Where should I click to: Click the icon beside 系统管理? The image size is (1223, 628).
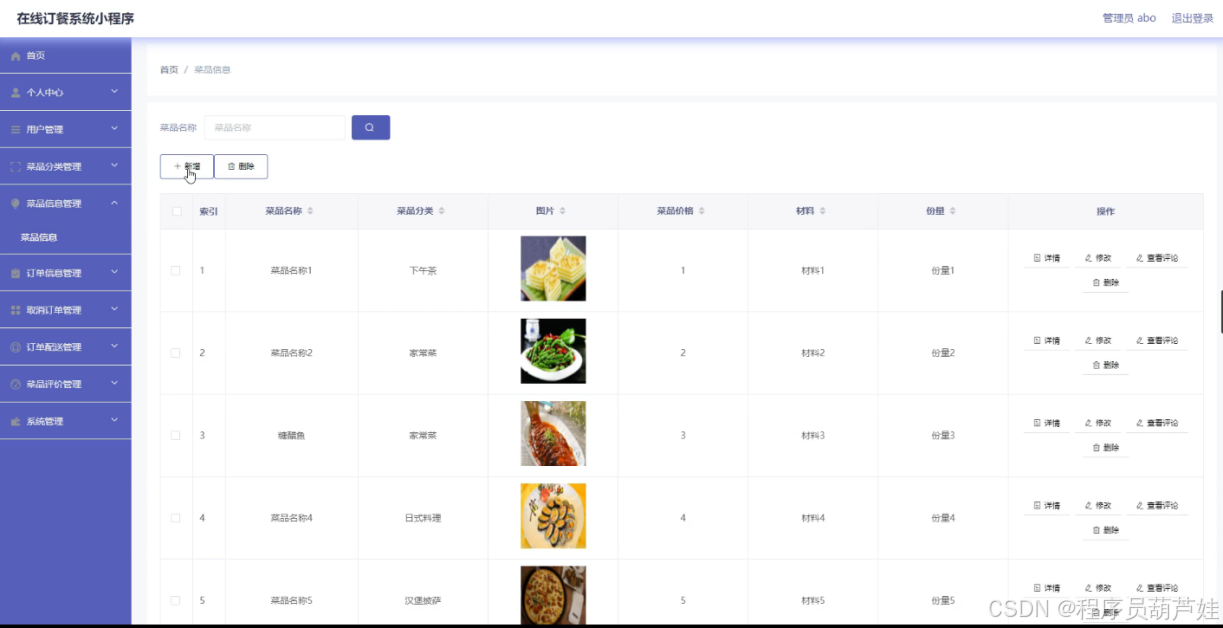point(15,421)
